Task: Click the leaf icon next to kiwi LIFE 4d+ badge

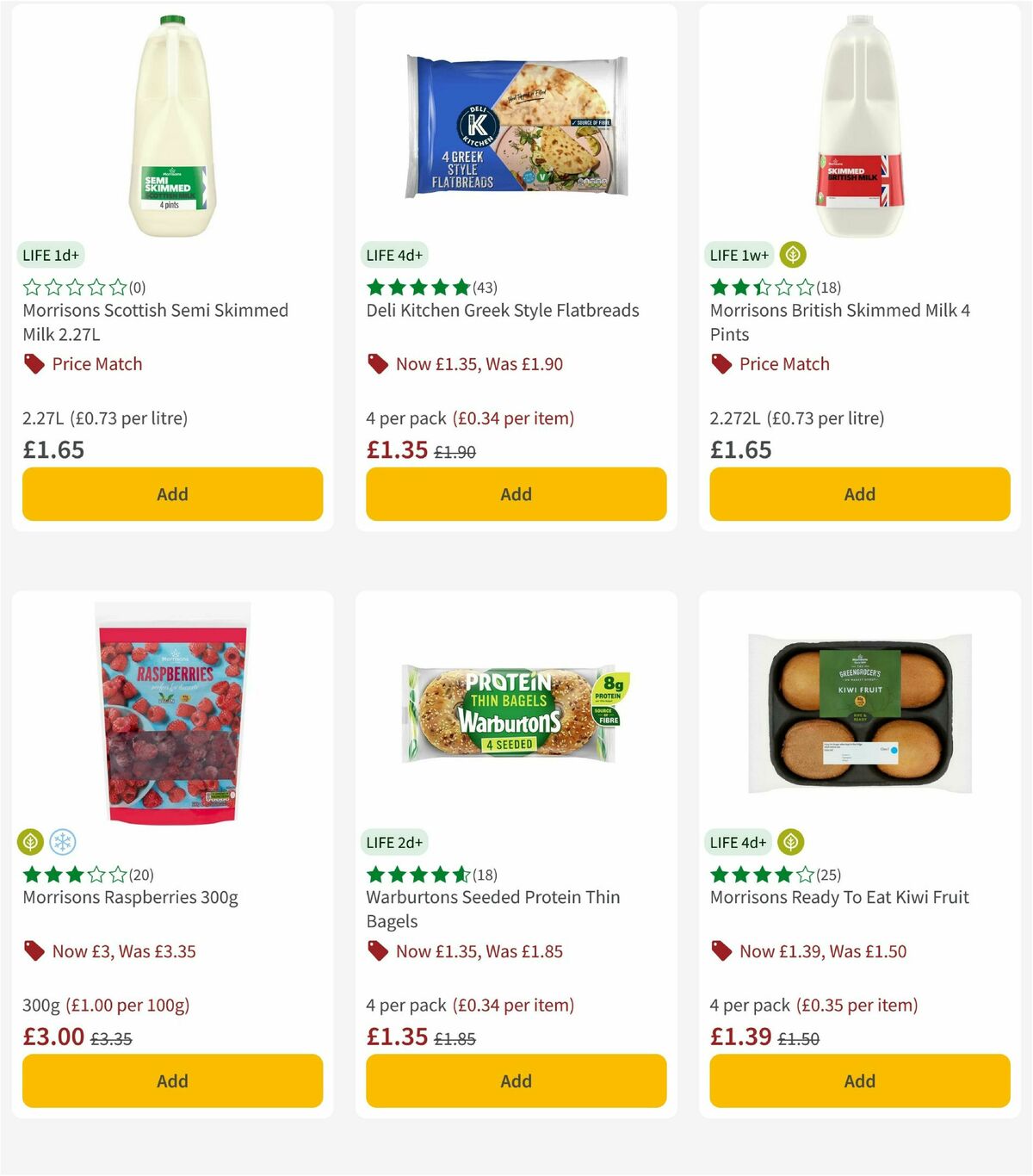Action: click(791, 842)
